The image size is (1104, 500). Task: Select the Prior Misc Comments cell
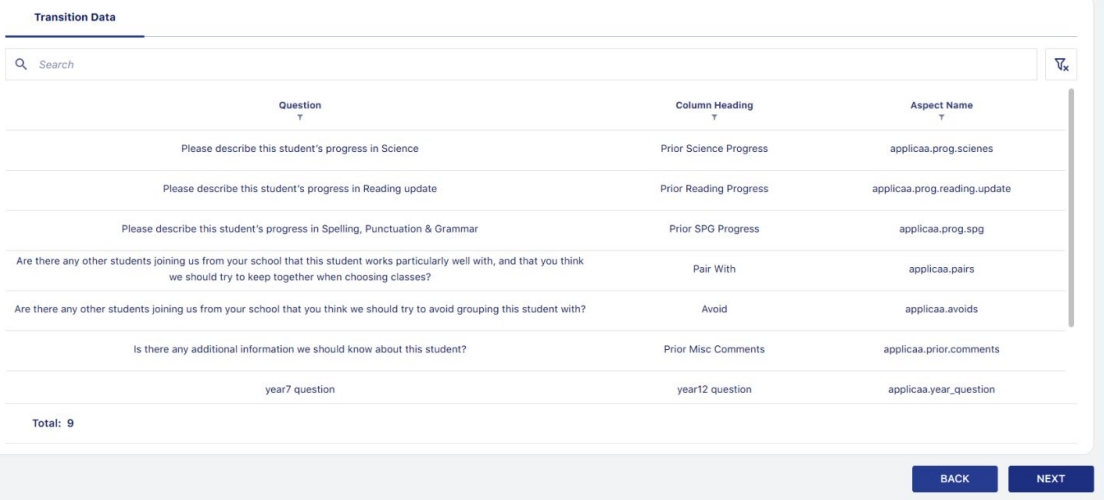point(714,349)
